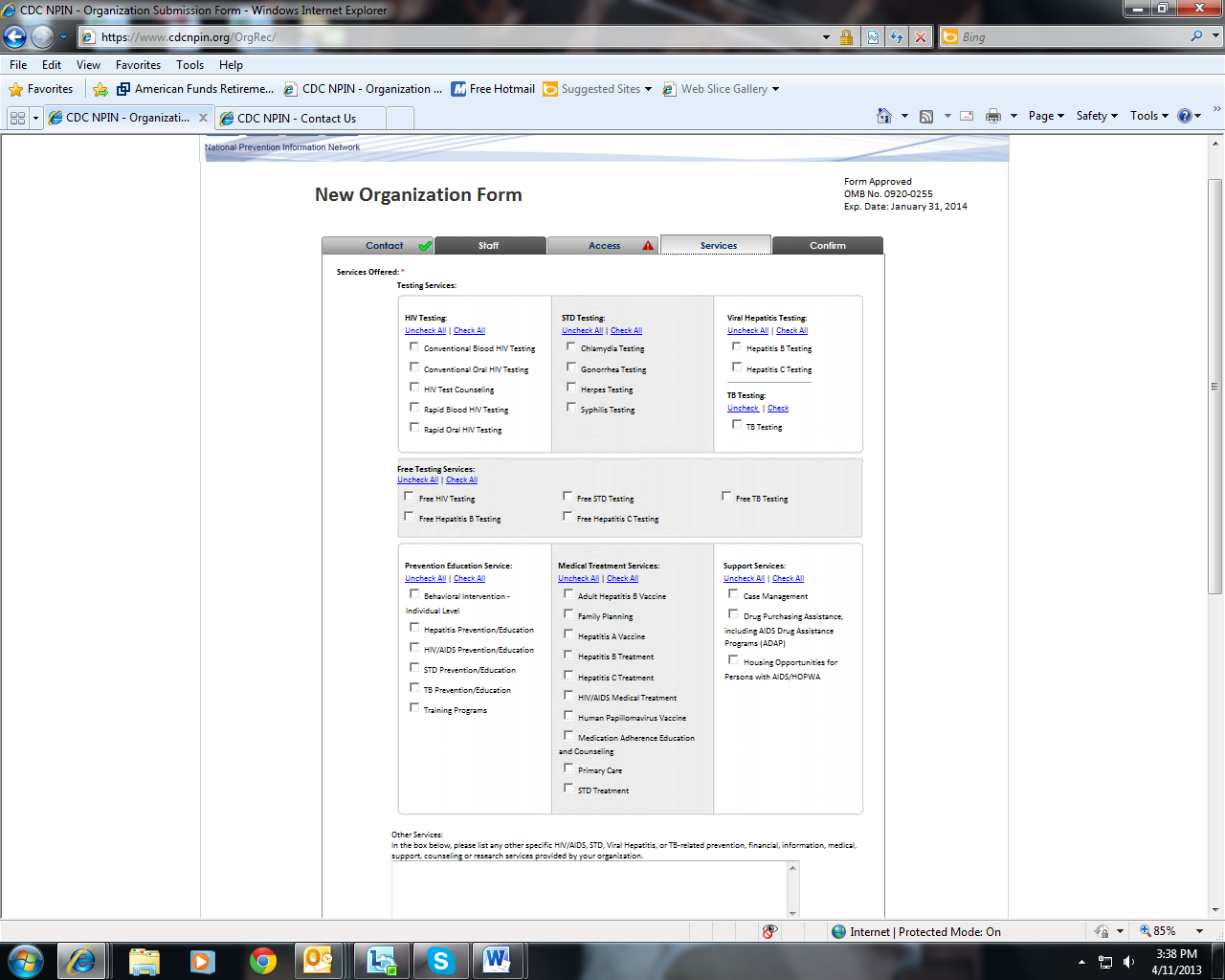Click the page vertical scrollbar thumb
Image resolution: width=1225 pixels, height=980 pixels.
[1215, 386]
